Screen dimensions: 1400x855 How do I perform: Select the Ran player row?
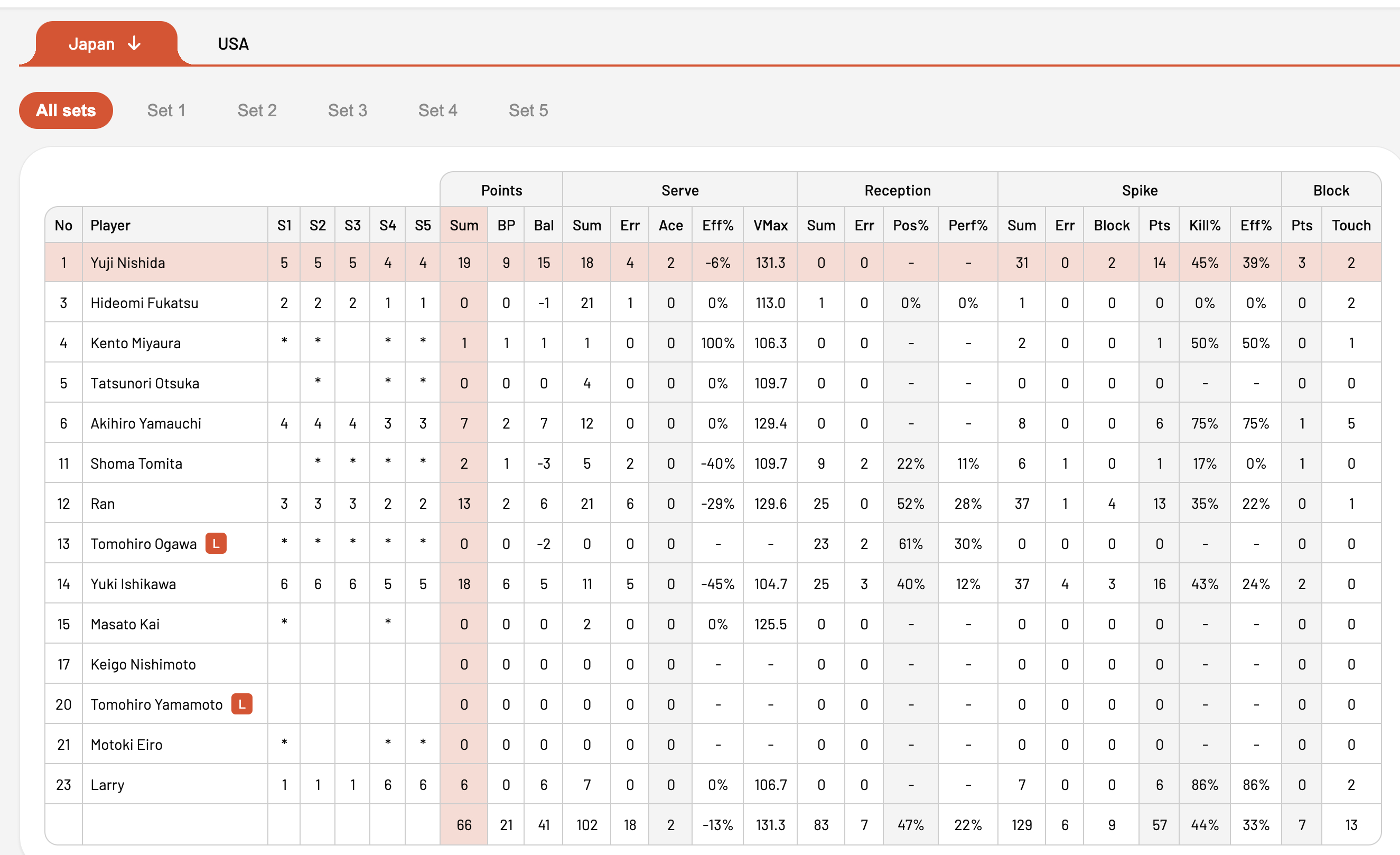713,504
